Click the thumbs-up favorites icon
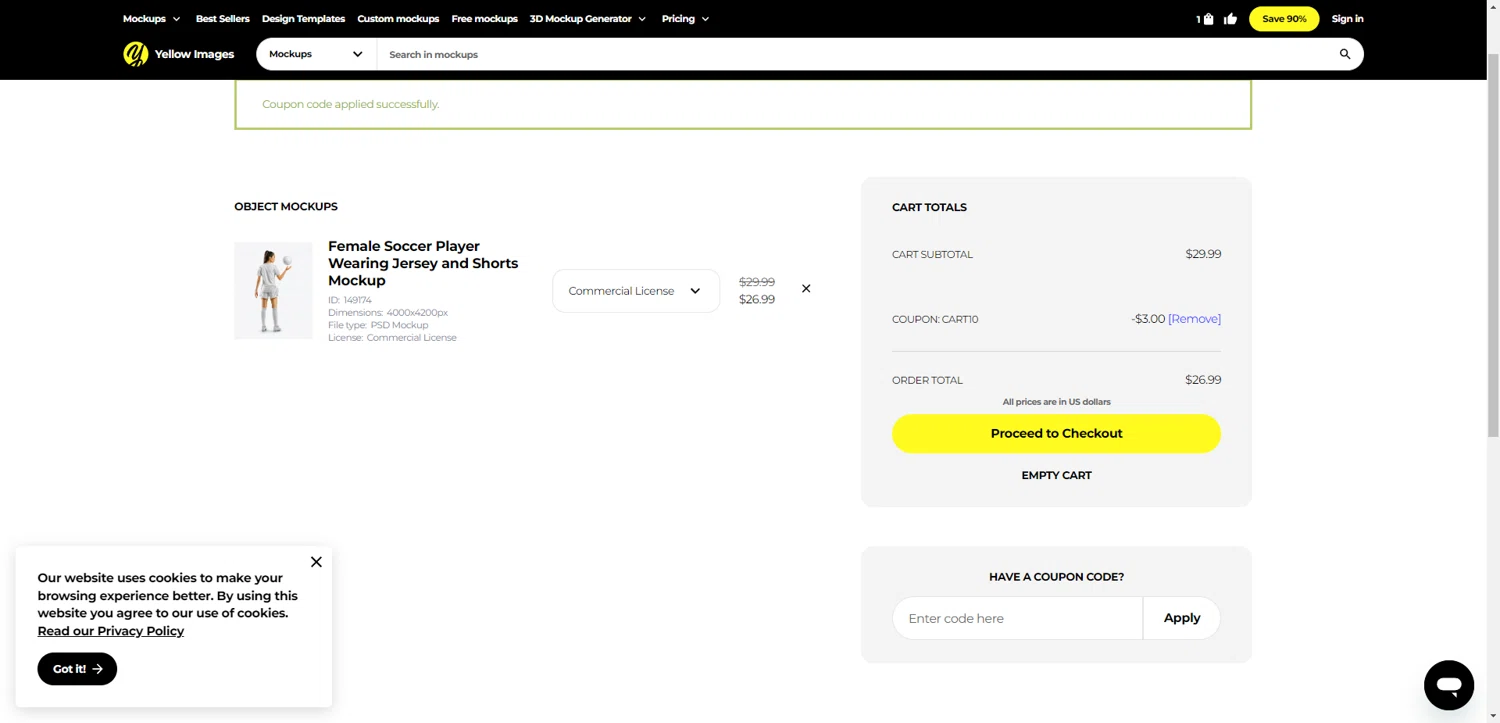Screen dimensions: 1500x723 pyautogui.click(x=1230, y=19)
